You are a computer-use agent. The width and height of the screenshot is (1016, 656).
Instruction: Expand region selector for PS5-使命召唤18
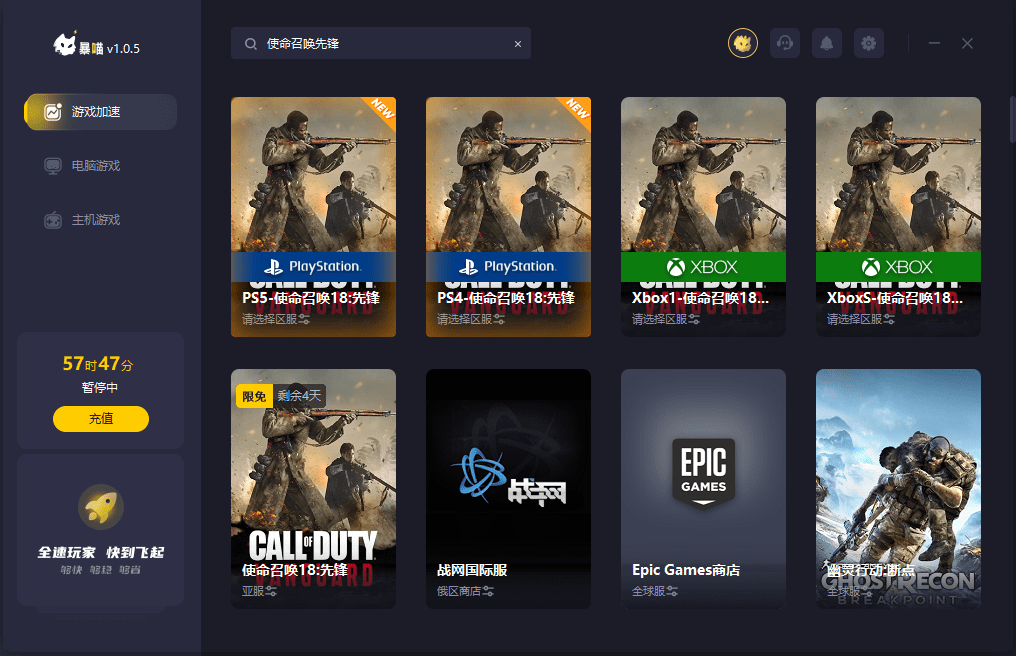click(x=276, y=320)
